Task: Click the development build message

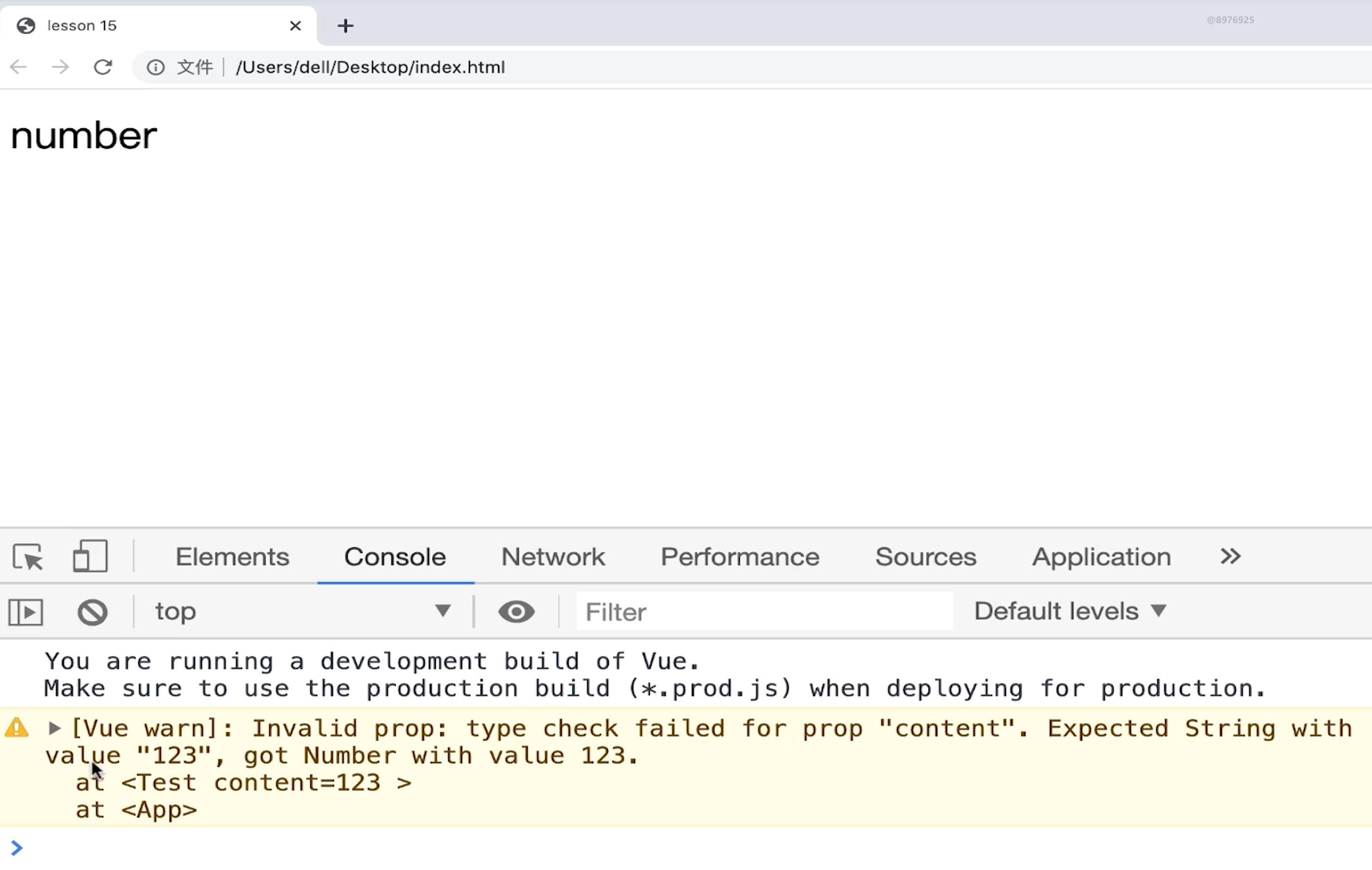Action: [x=654, y=675]
